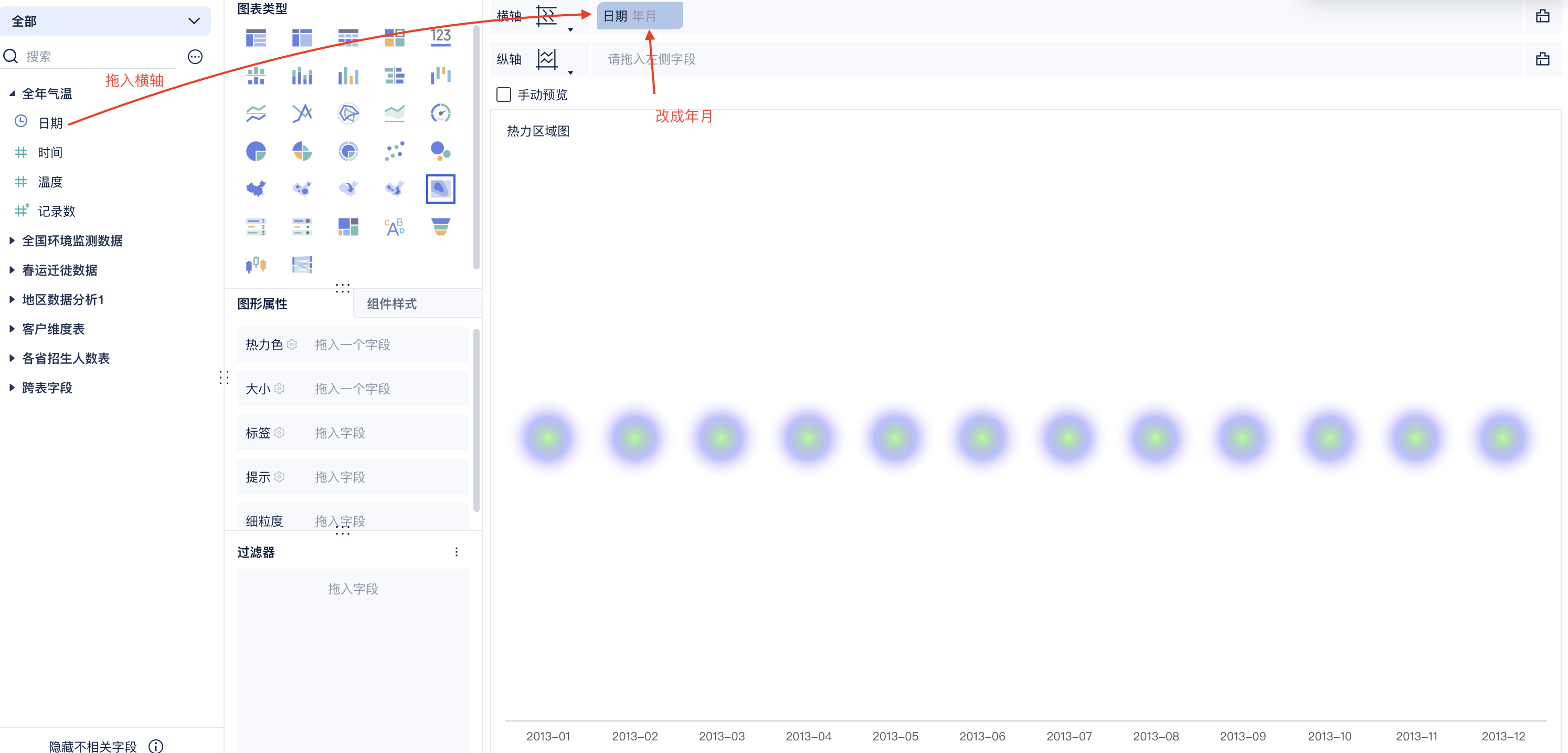Select the pie chart type icon
The width and height of the screenshot is (1568, 753).
coord(256,151)
